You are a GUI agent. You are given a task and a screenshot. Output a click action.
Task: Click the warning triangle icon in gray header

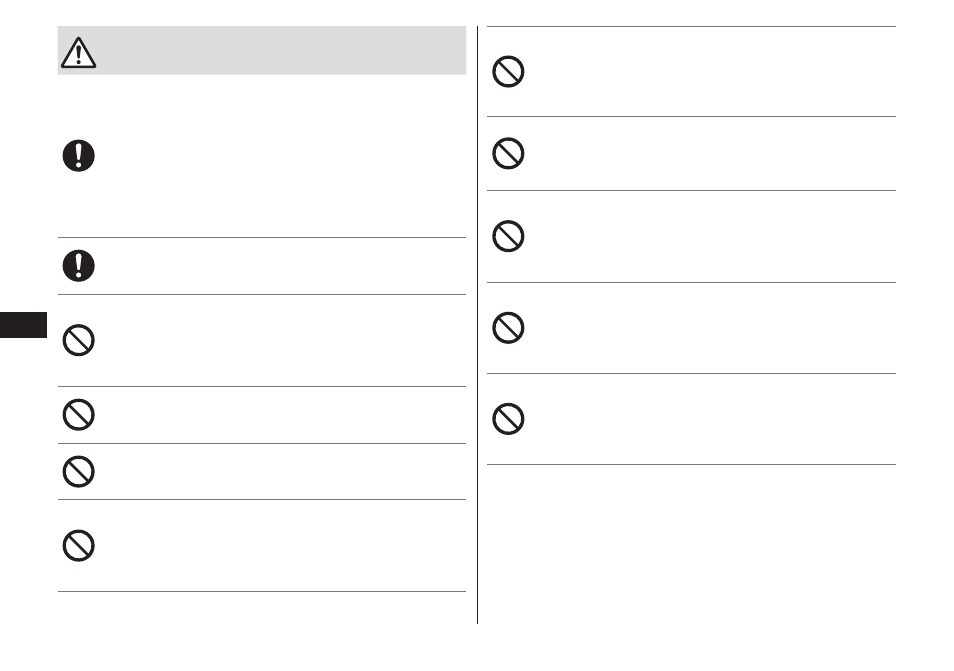tap(78, 52)
